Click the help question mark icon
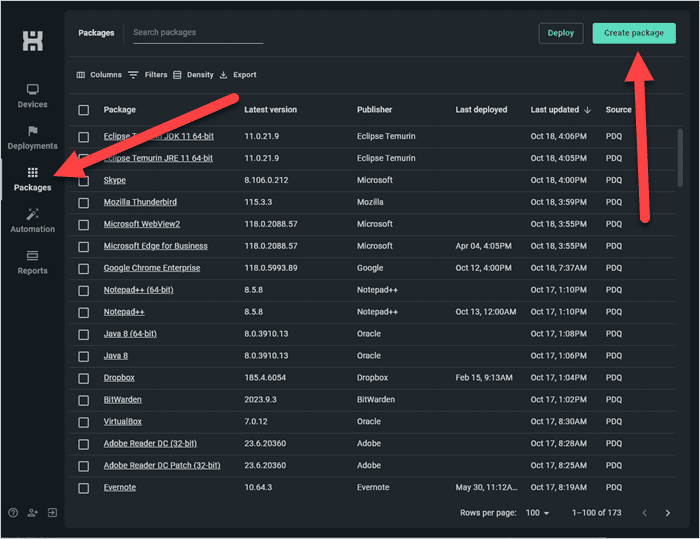 click(13, 513)
